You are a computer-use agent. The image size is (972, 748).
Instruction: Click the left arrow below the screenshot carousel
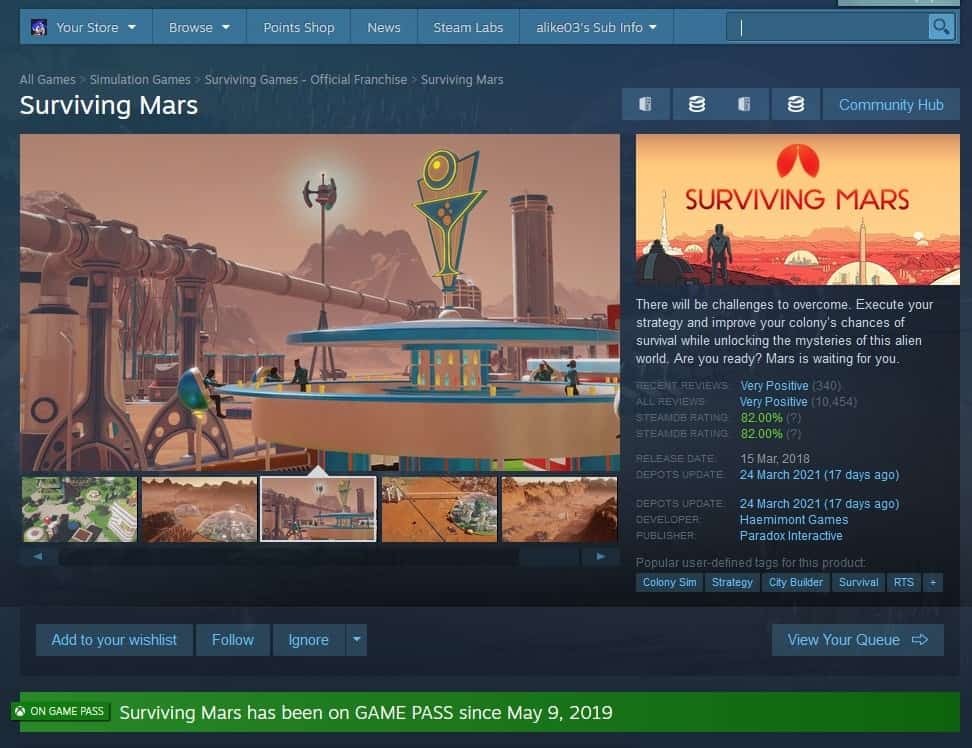pyautogui.click(x=38, y=556)
